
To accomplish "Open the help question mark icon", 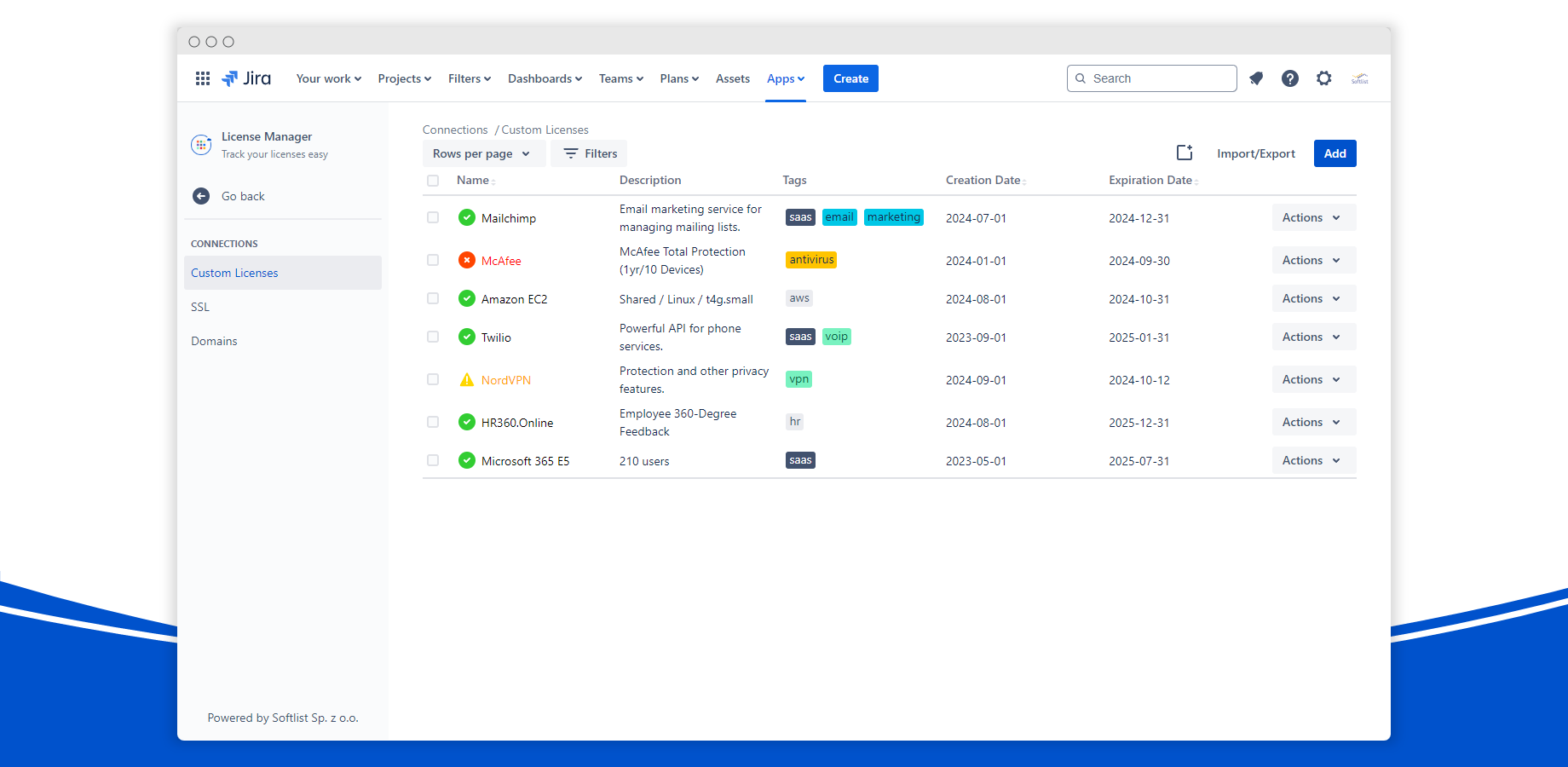I will [x=1290, y=78].
